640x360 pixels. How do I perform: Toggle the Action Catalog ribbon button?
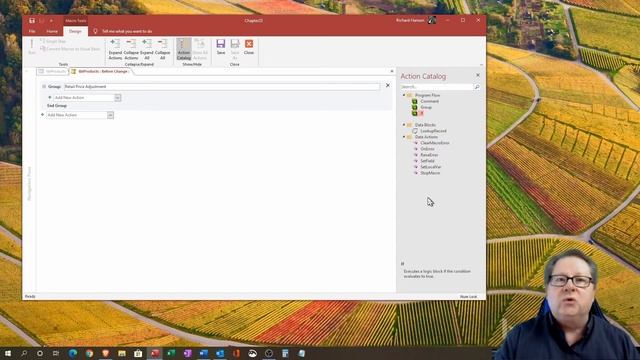(x=184, y=49)
